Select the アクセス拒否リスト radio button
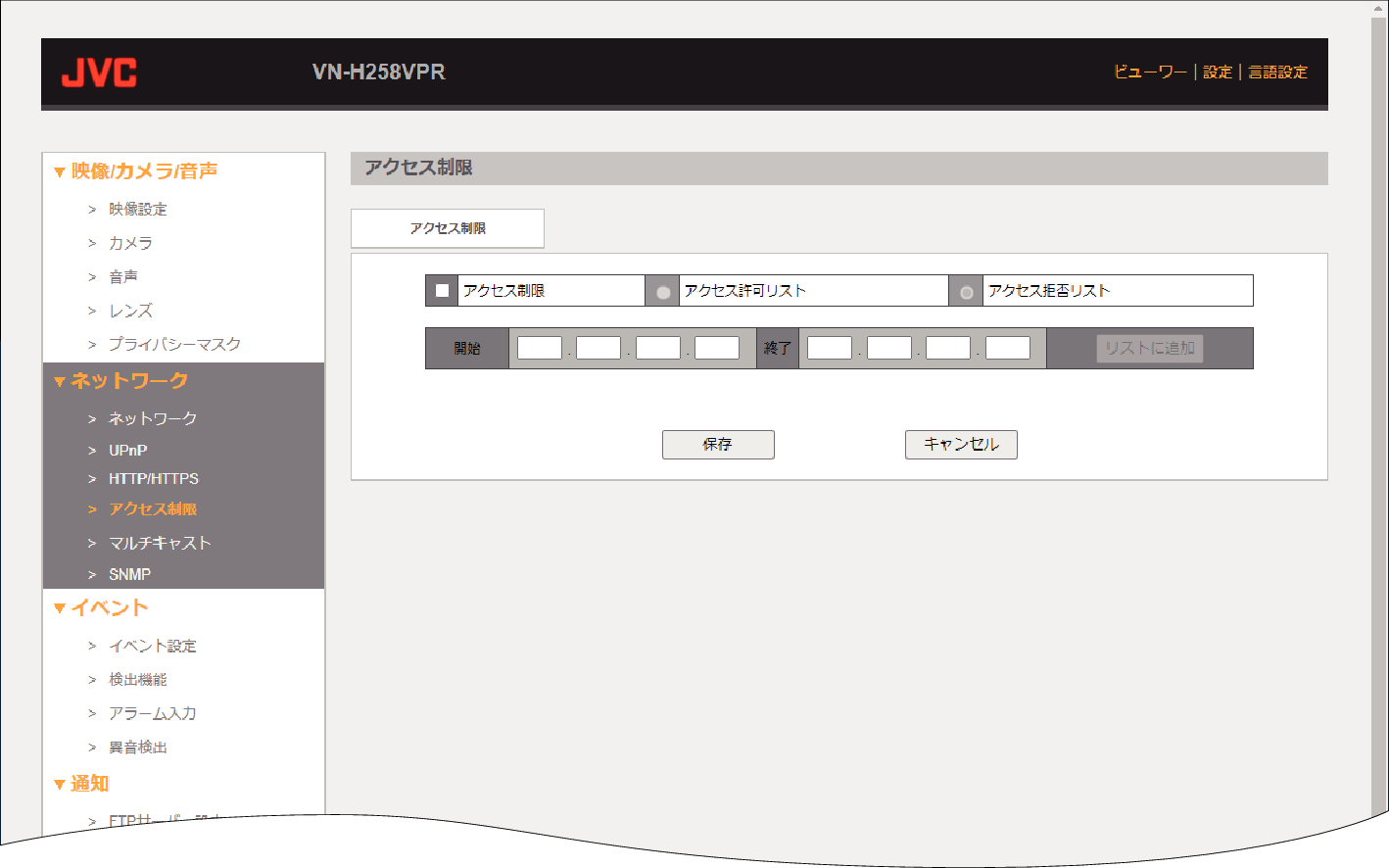1389x868 pixels. pyautogui.click(x=967, y=292)
